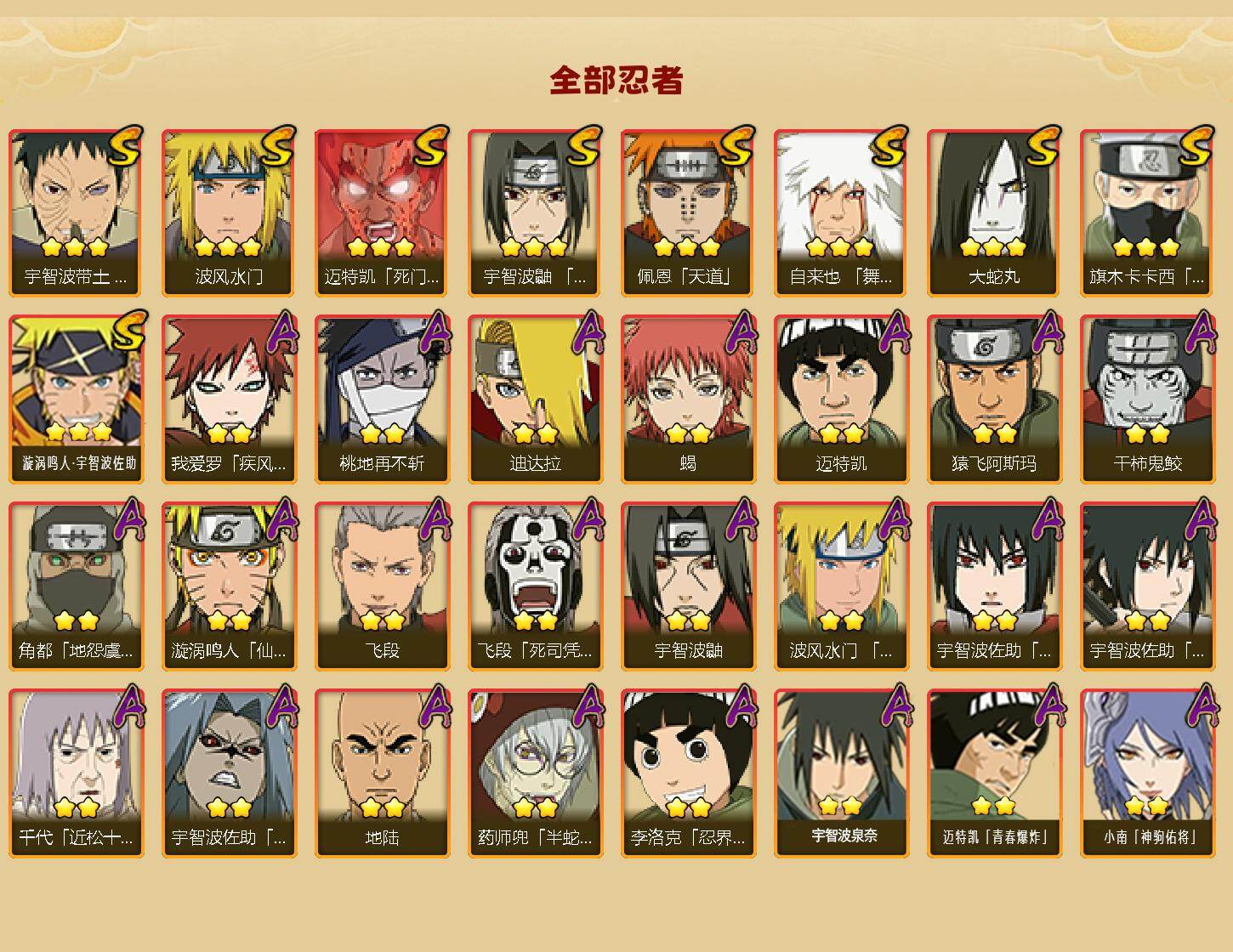Click the 我爱罗 red-haired portrait
The height and width of the screenshot is (952, 1233).
[229, 399]
